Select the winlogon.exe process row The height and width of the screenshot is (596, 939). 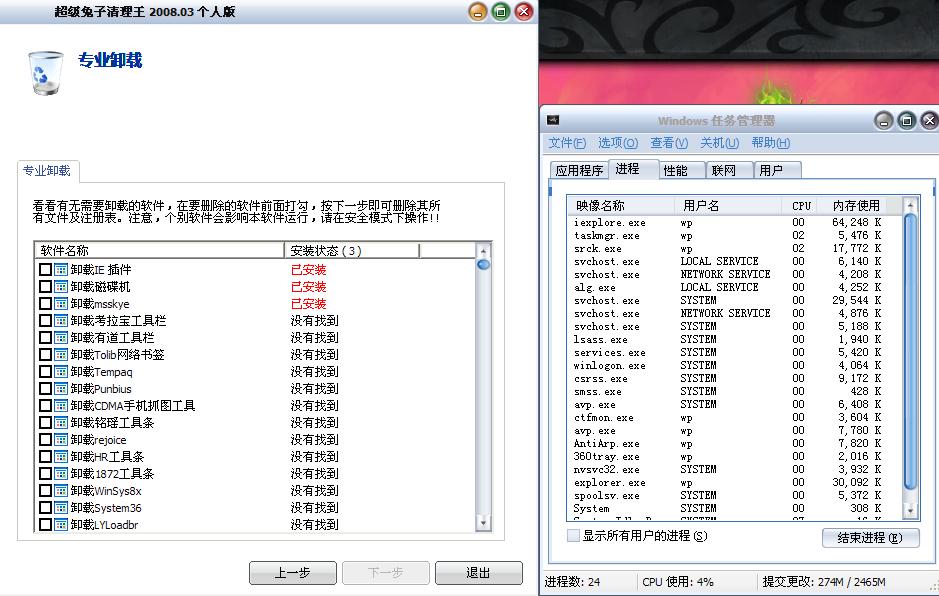[x=734, y=365]
